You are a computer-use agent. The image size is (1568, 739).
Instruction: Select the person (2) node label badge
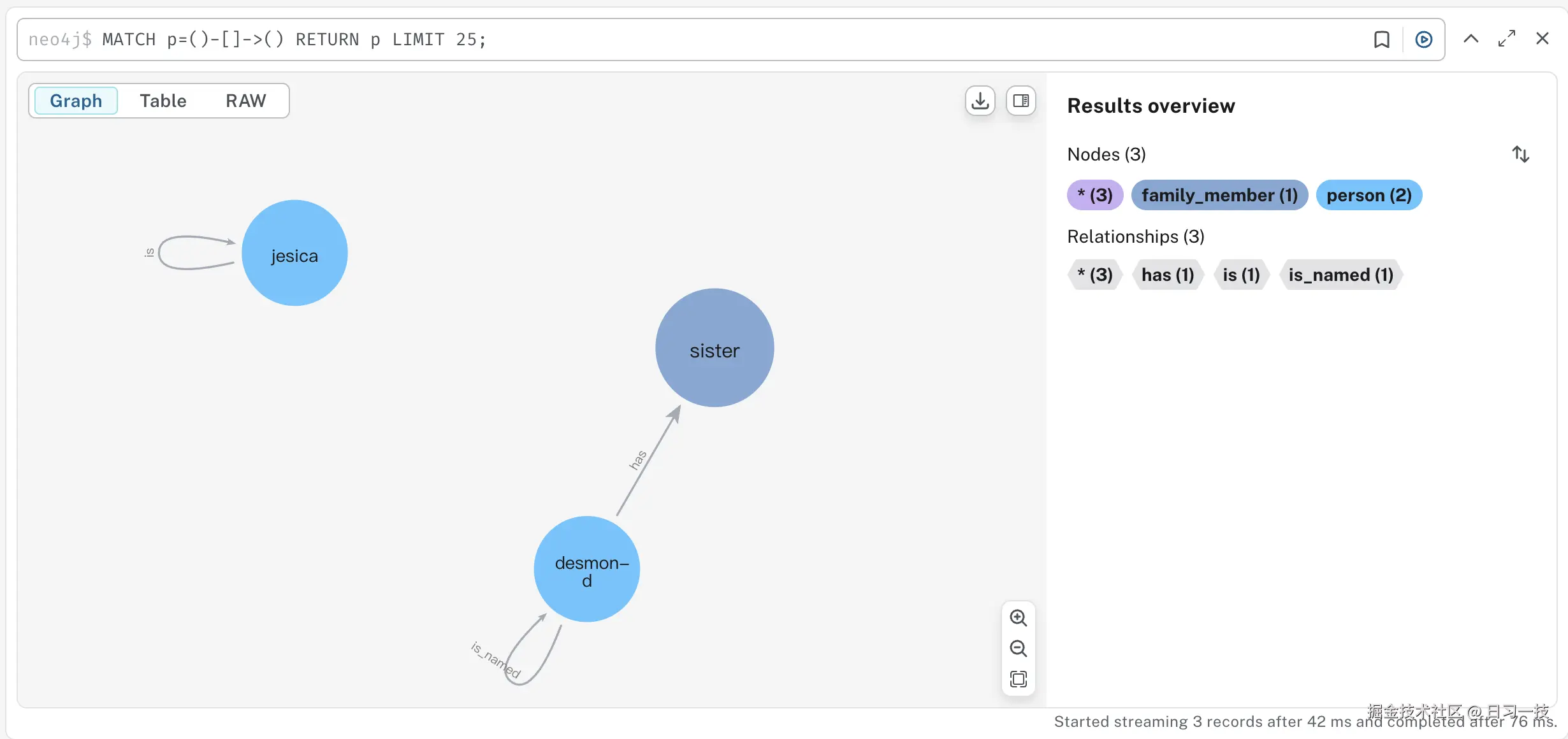(1368, 195)
